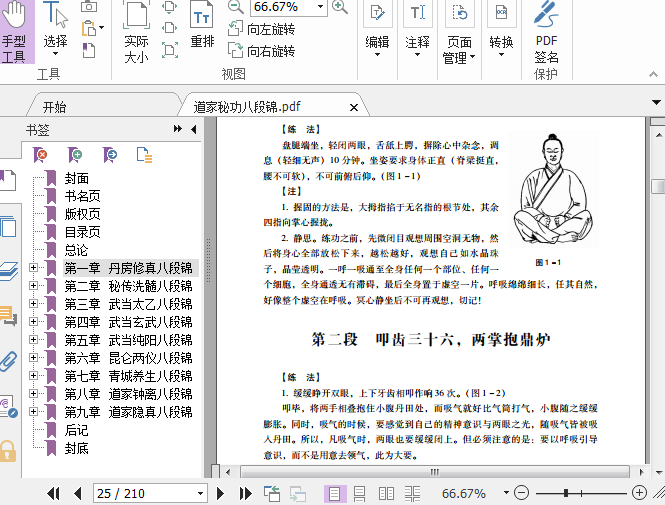
Task: Zoom in with the magnifier plus icon
Action: tap(340, 6)
